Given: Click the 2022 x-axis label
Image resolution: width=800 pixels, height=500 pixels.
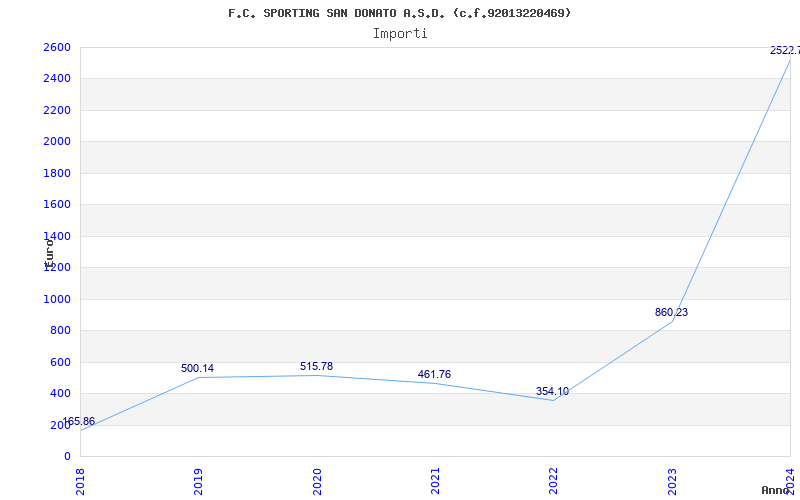Looking at the screenshot, I should click(554, 482).
